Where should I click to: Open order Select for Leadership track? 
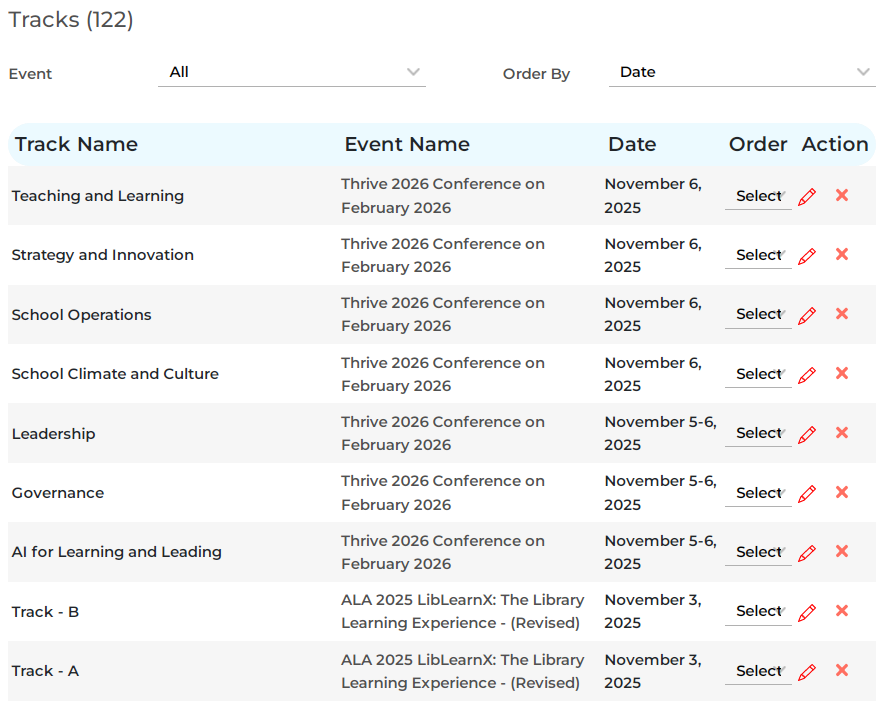[x=759, y=433]
